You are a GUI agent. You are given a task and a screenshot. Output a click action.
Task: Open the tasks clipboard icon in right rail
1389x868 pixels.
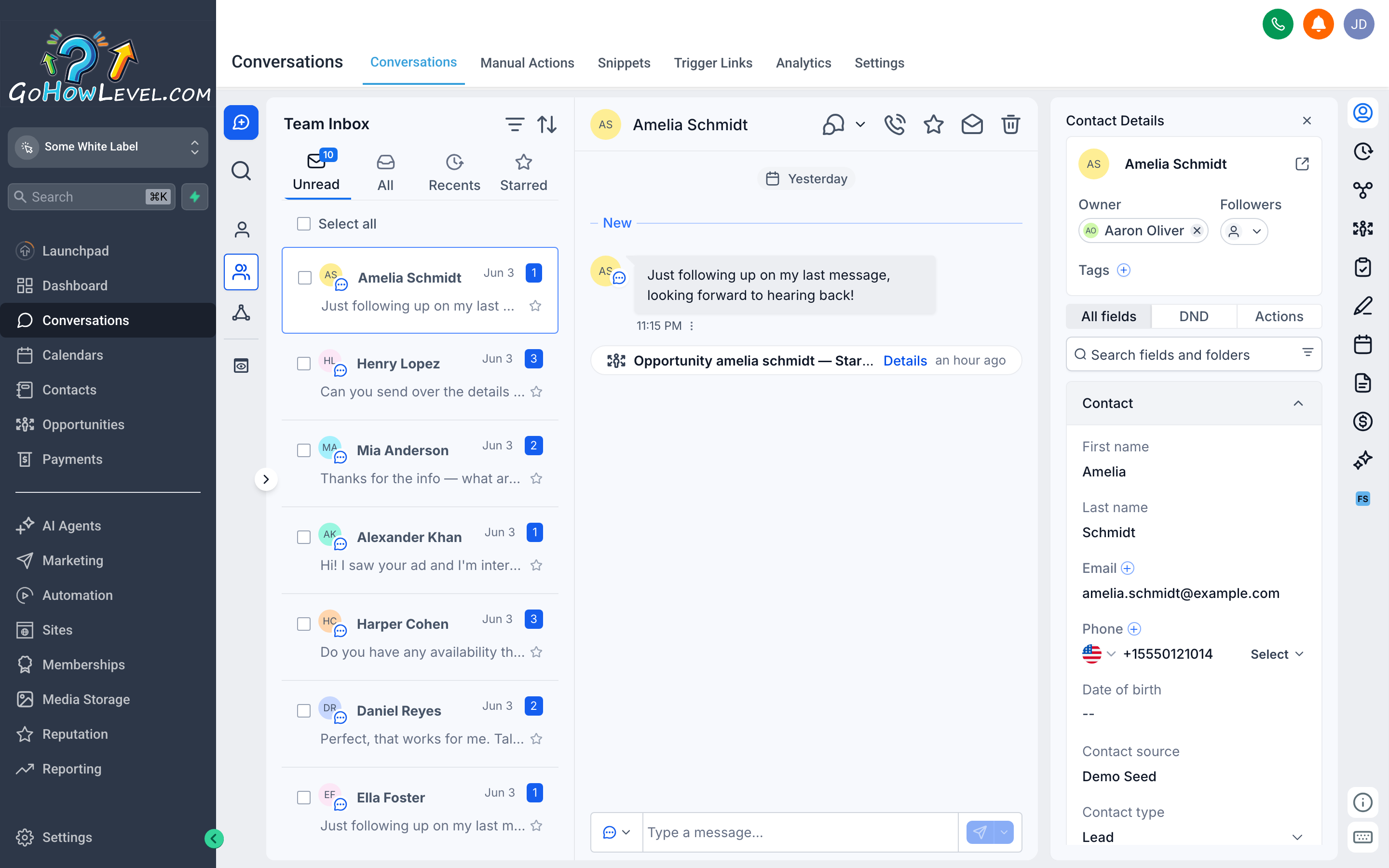click(x=1362, y=267)
